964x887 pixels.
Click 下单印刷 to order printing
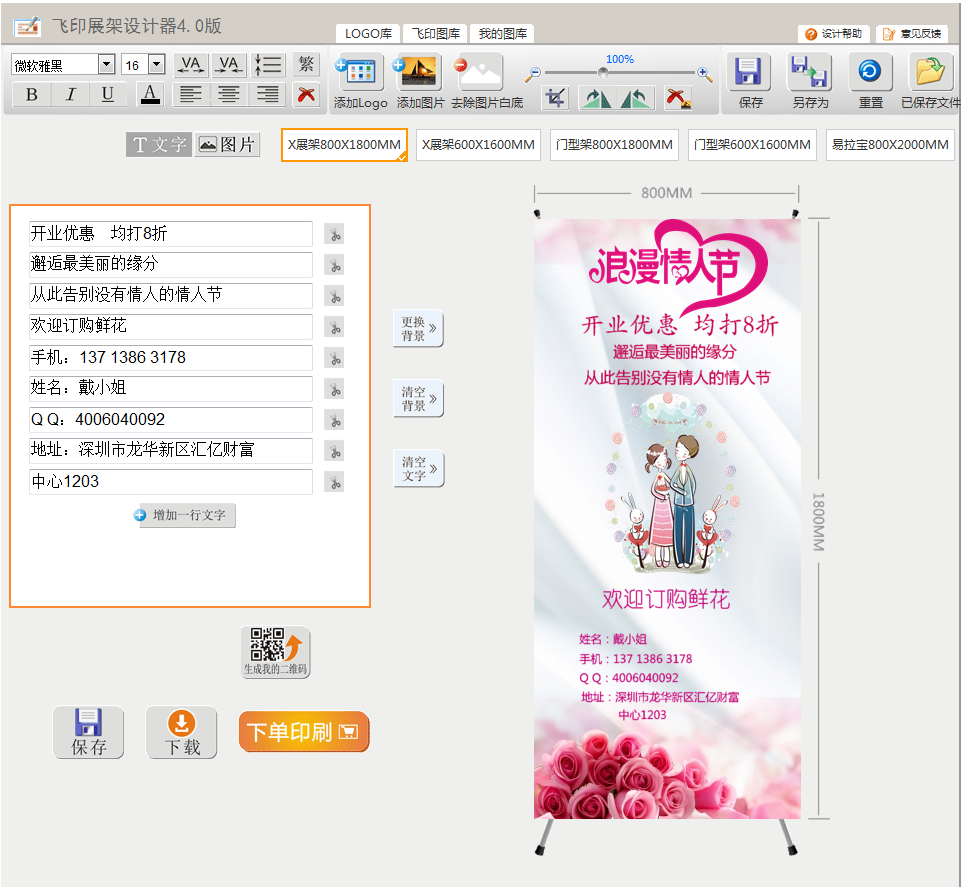click(303, 731)
